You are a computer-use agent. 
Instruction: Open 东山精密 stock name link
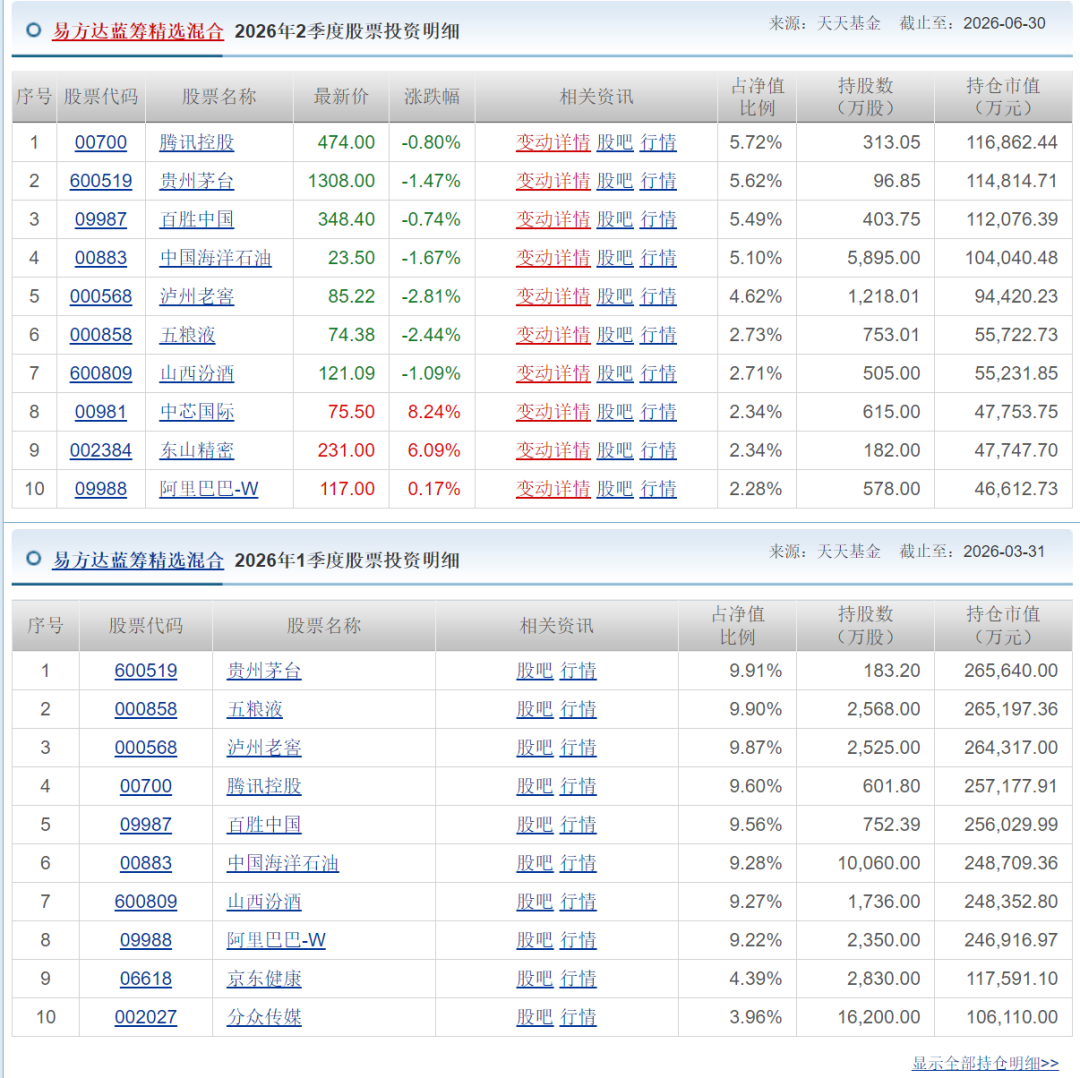[197, 451]
